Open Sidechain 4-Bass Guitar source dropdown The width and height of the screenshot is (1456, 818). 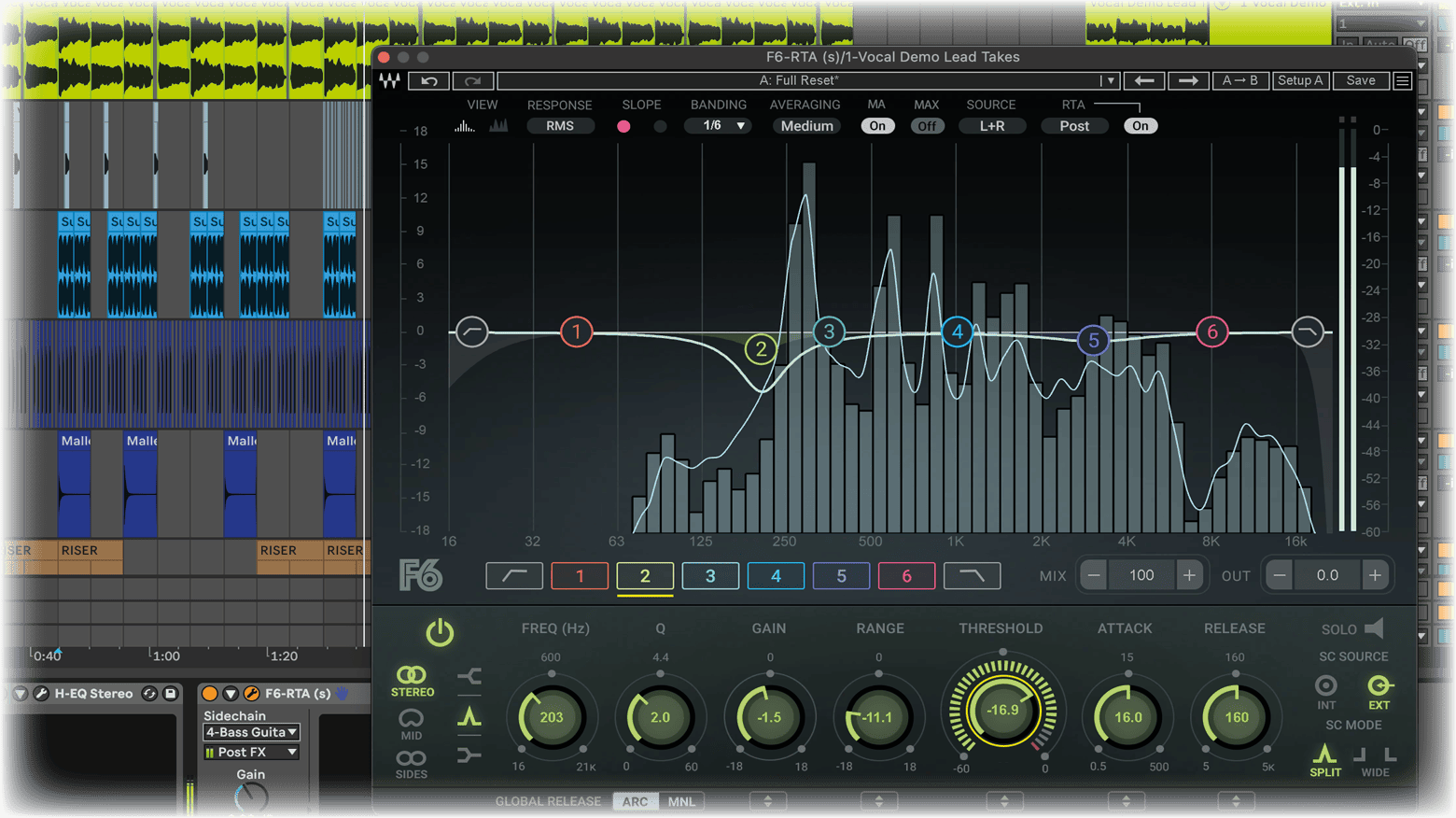click(251, 733)
